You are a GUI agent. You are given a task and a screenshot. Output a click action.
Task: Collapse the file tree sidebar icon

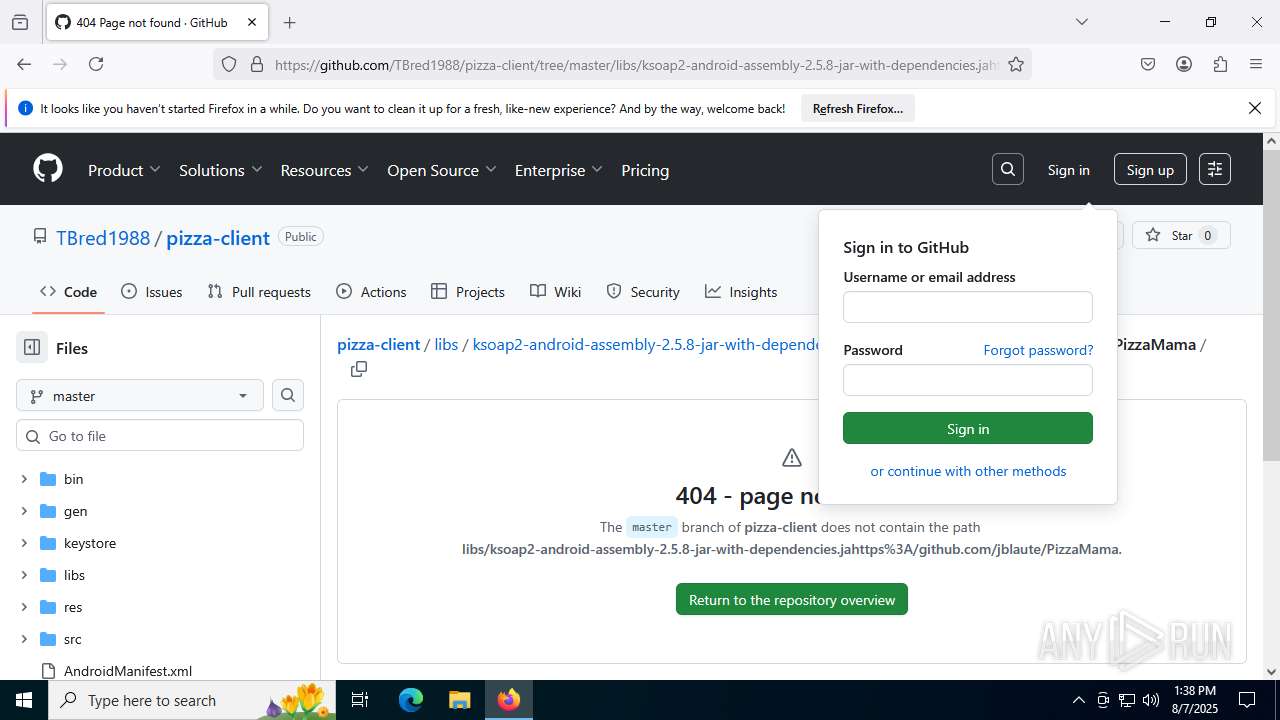pyautogui.click(x=32, y=347)
